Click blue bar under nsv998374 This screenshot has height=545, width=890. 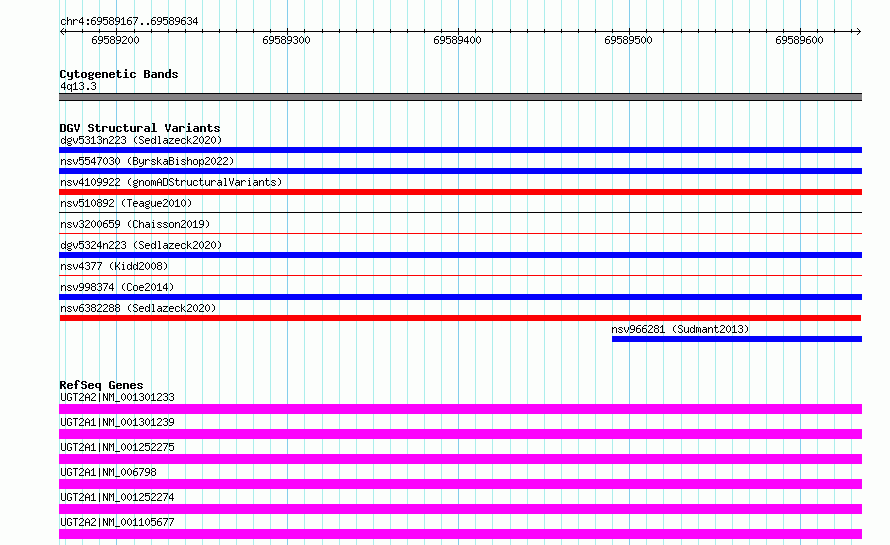pos(460,297)
